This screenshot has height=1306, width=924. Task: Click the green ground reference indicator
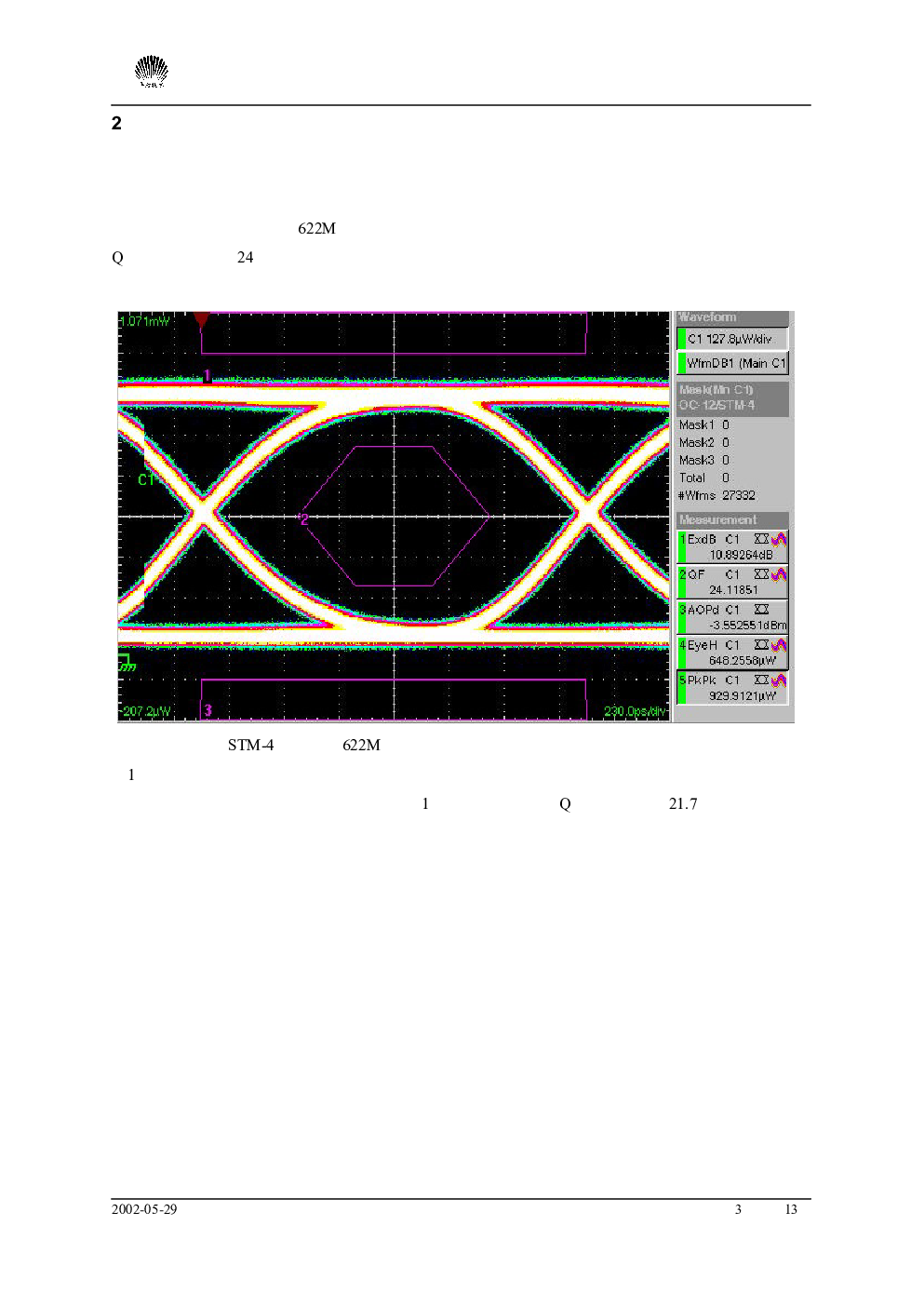coord(126,663)
